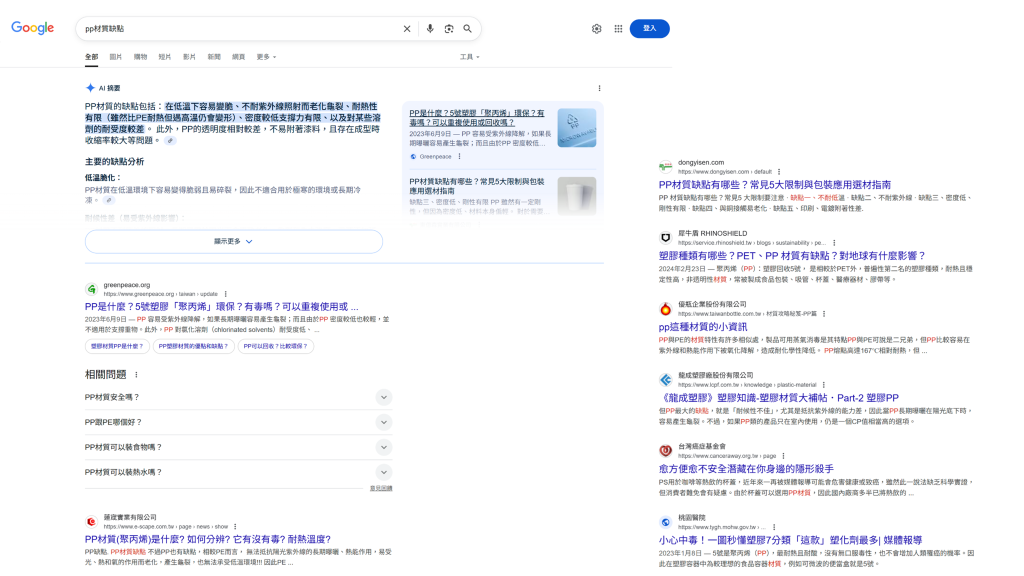The image size is (1024, 576).
Task: Click 顯示更多 to expand AI summary
Action: [233, 241]
